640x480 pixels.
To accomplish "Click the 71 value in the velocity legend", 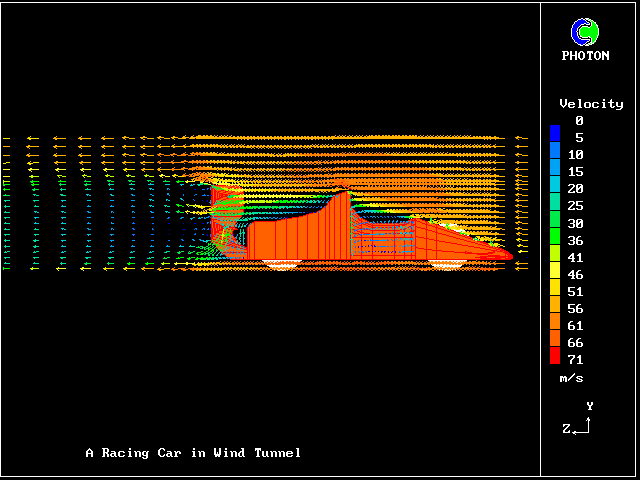I will [x=575, y=359].
